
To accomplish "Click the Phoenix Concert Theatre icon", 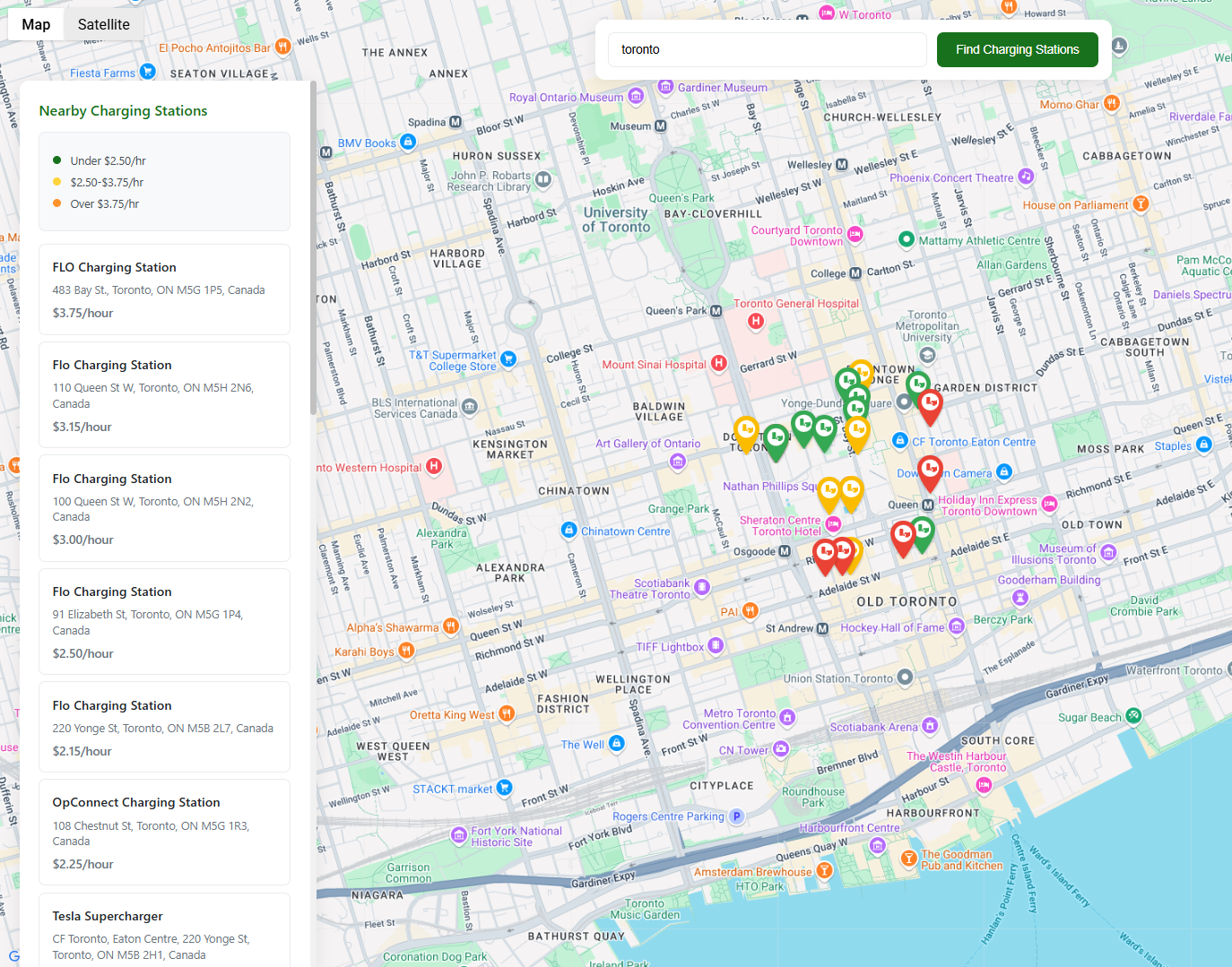I will [x=1026, y=177].
